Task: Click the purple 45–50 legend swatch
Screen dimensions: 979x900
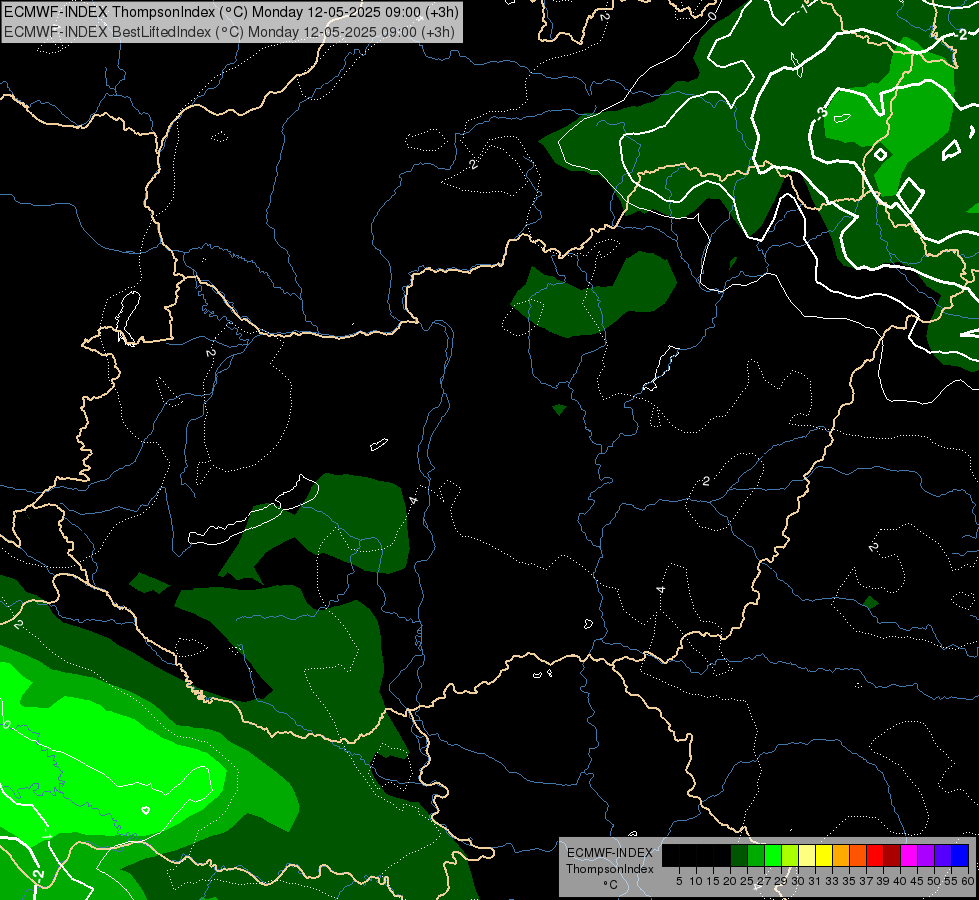Action: 927,855
